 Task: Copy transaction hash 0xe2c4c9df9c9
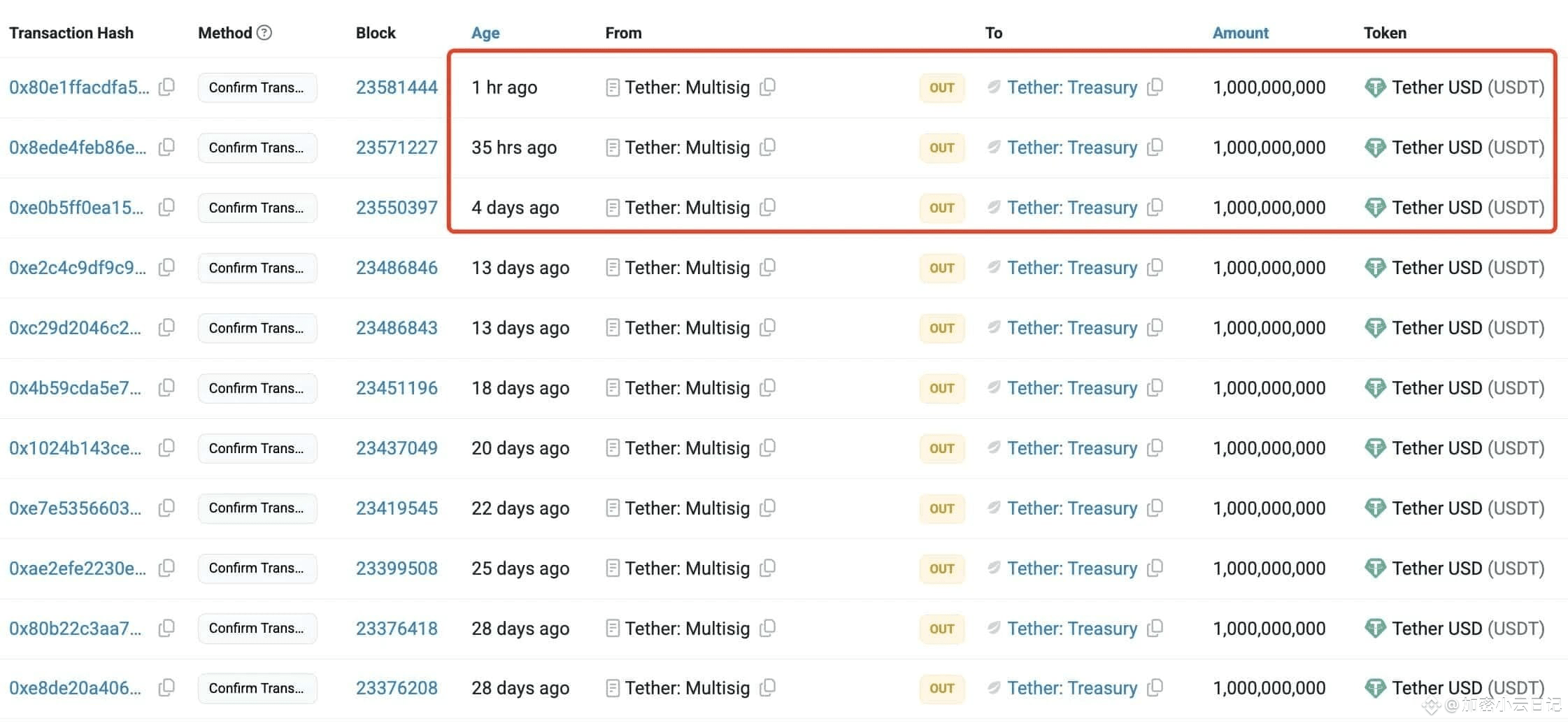(x=166, y=267)
